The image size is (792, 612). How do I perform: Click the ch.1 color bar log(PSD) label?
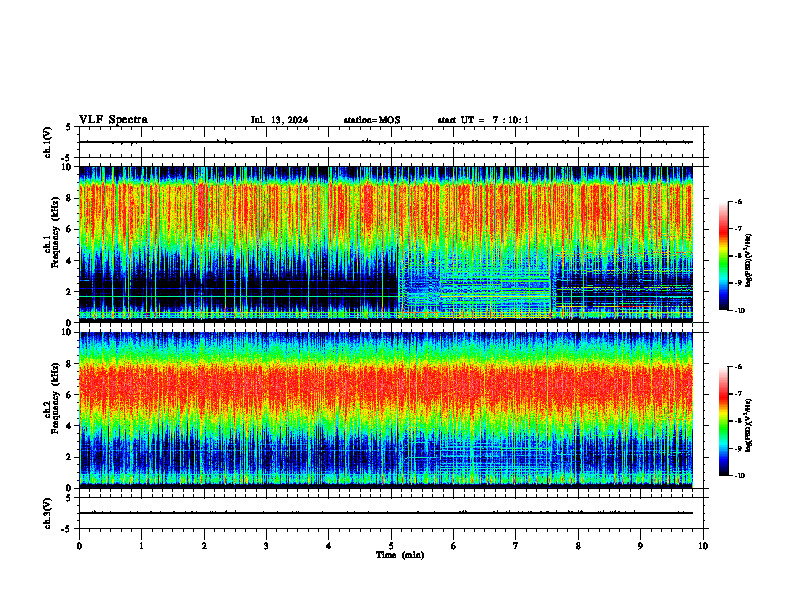[x=749, y=261]
